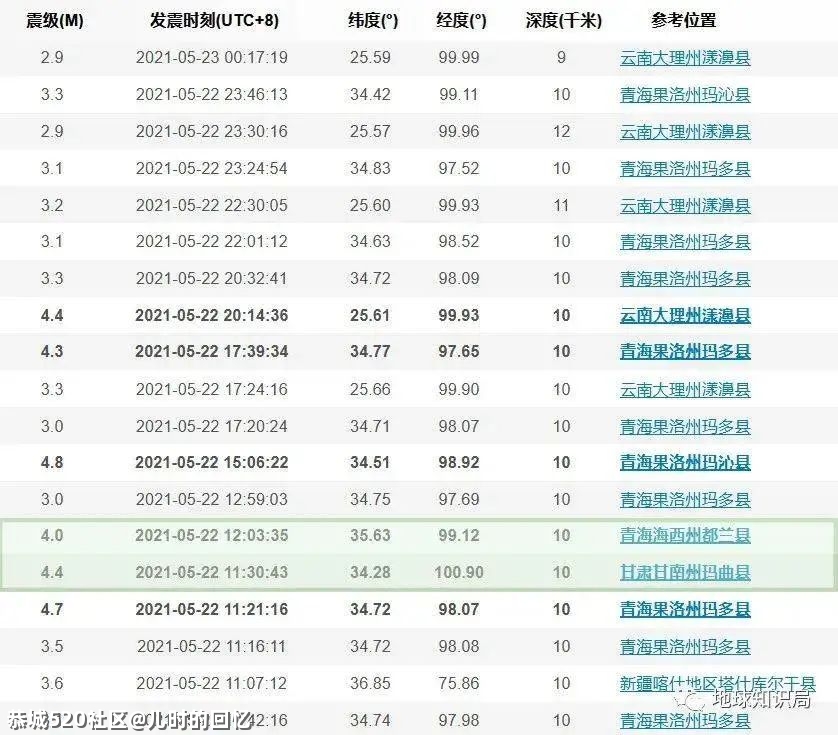This screenshot has height=735, width=838.
Task: Open 青海果洛州玛多县 link in the 17:20:24 row
Action: tap(685, 426)
